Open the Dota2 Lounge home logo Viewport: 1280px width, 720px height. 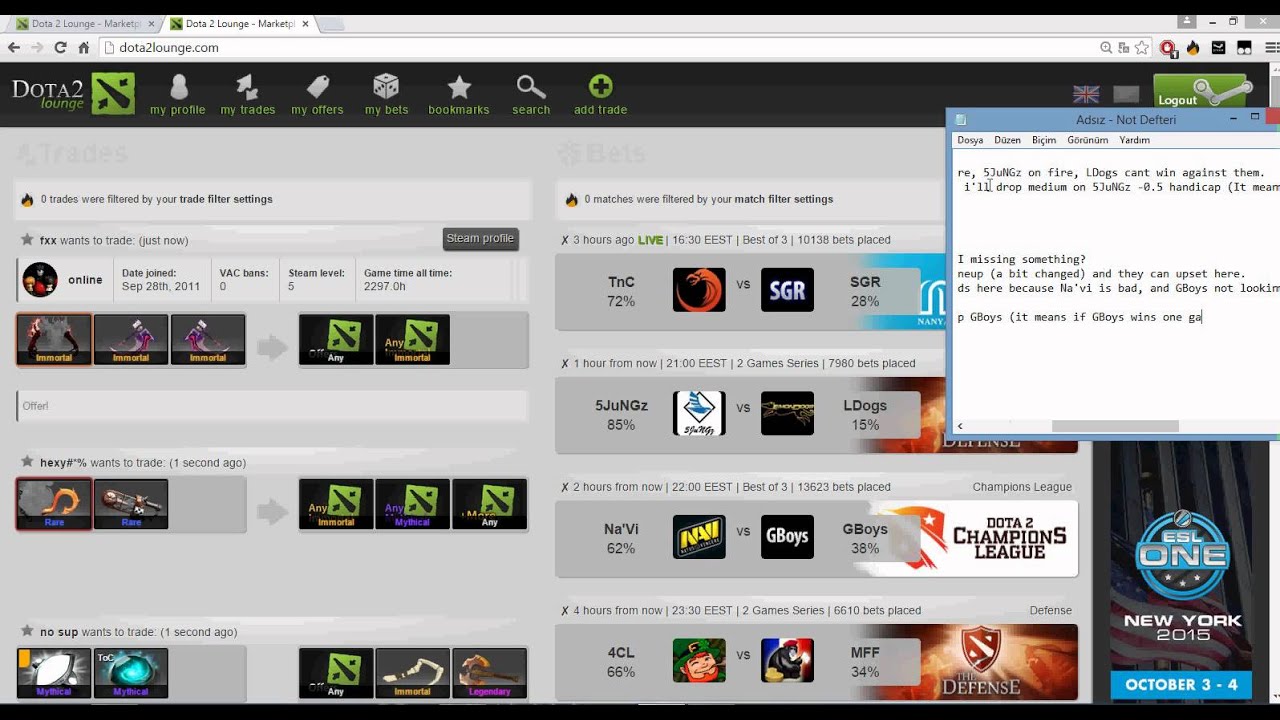[x=73, y=93]
